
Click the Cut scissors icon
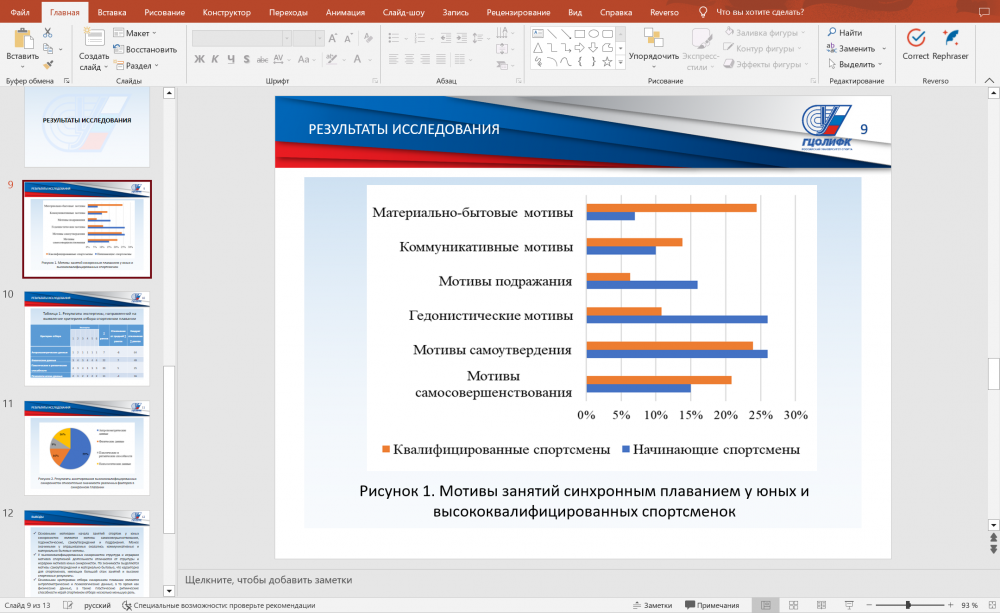47,33
